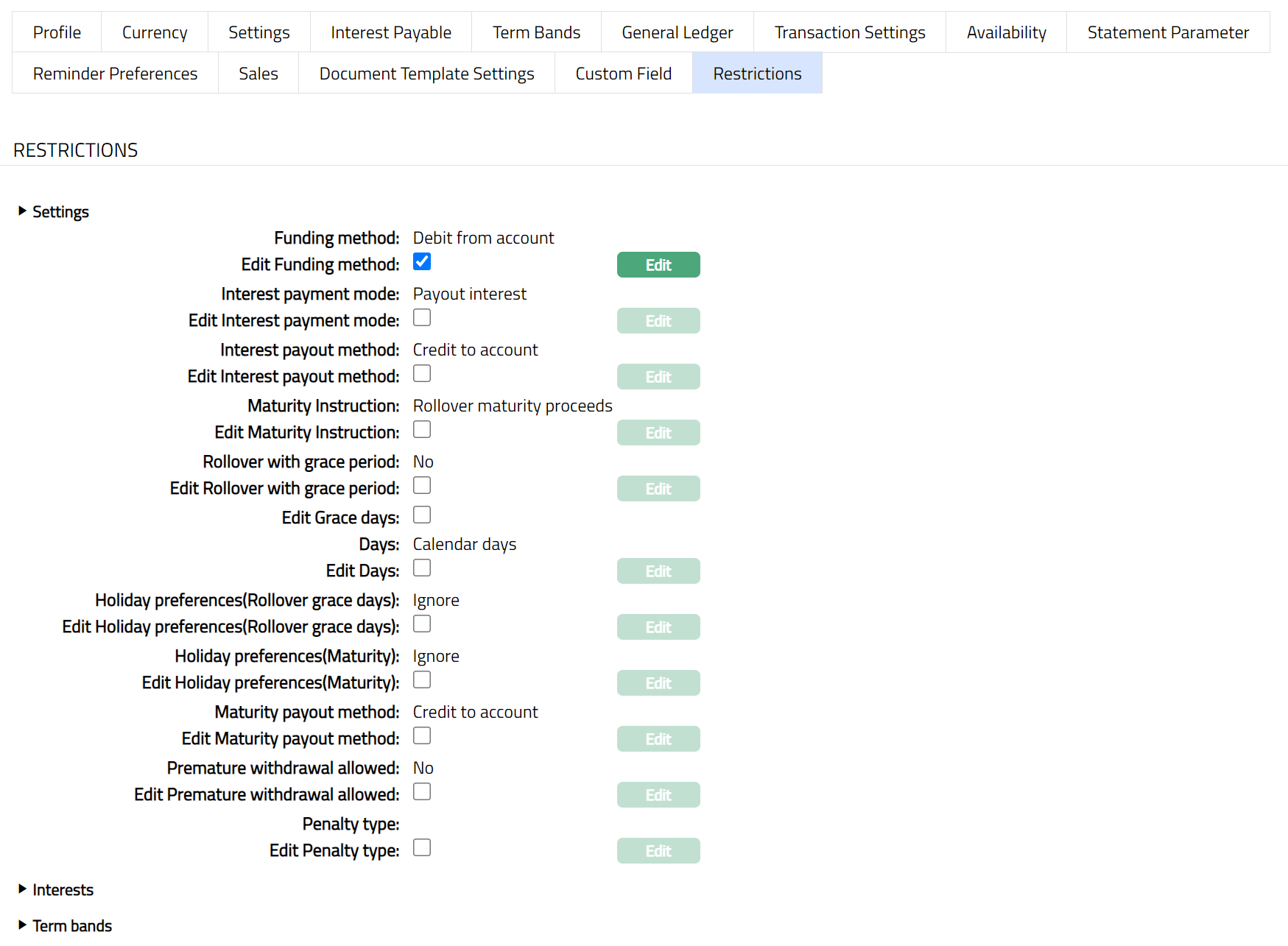Viewport: 1288px width, 946px height.
Task: Tick the Edit Maturity Instruction checkbox
Action: point(422,430)
